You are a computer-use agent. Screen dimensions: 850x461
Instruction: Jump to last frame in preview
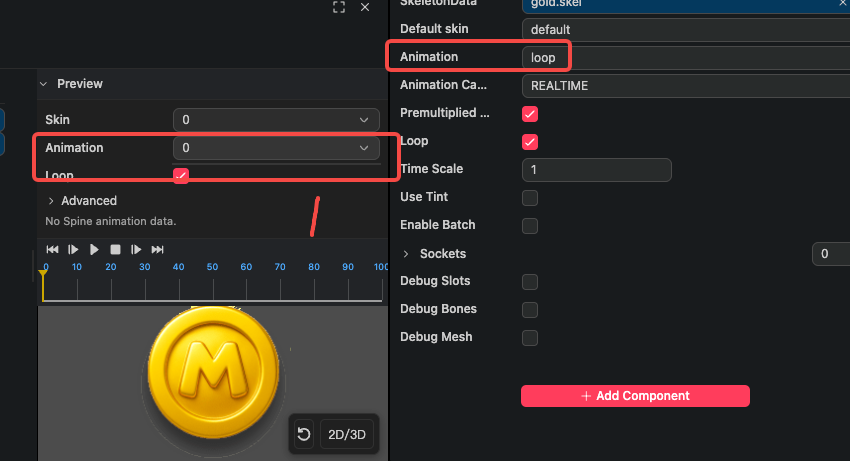(x=157, y=249)
